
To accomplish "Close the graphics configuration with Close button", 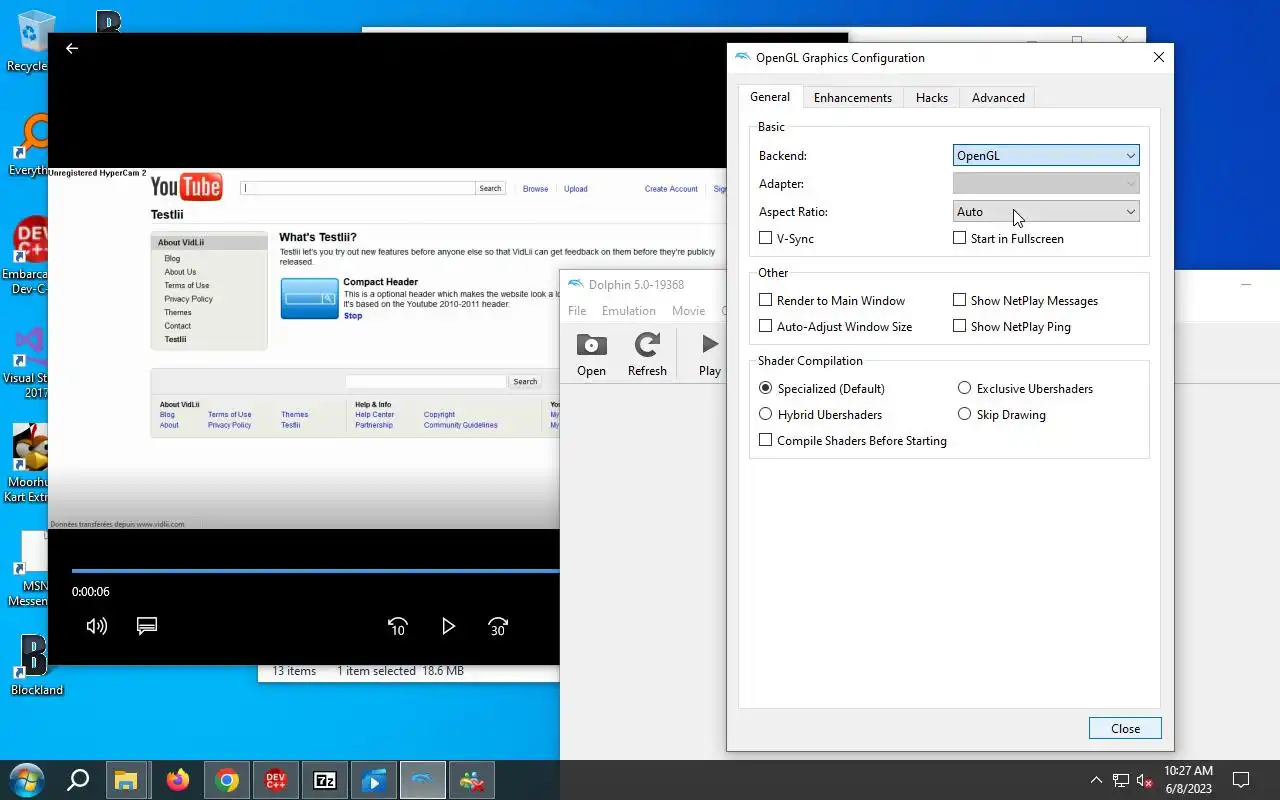I will 1125,728.
